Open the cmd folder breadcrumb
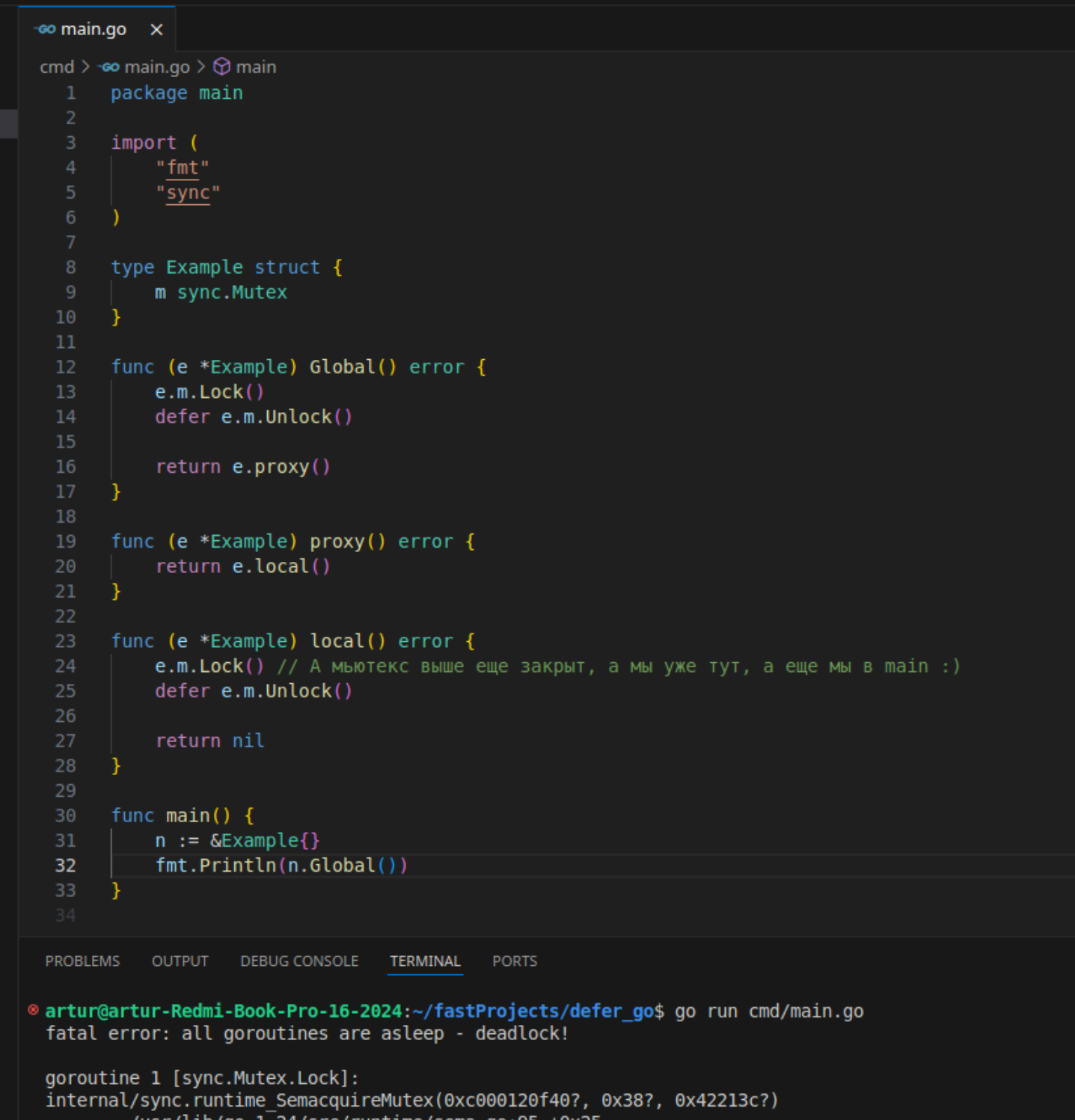This screenshot has height=1120, width=1075. (x=57, y=67)
